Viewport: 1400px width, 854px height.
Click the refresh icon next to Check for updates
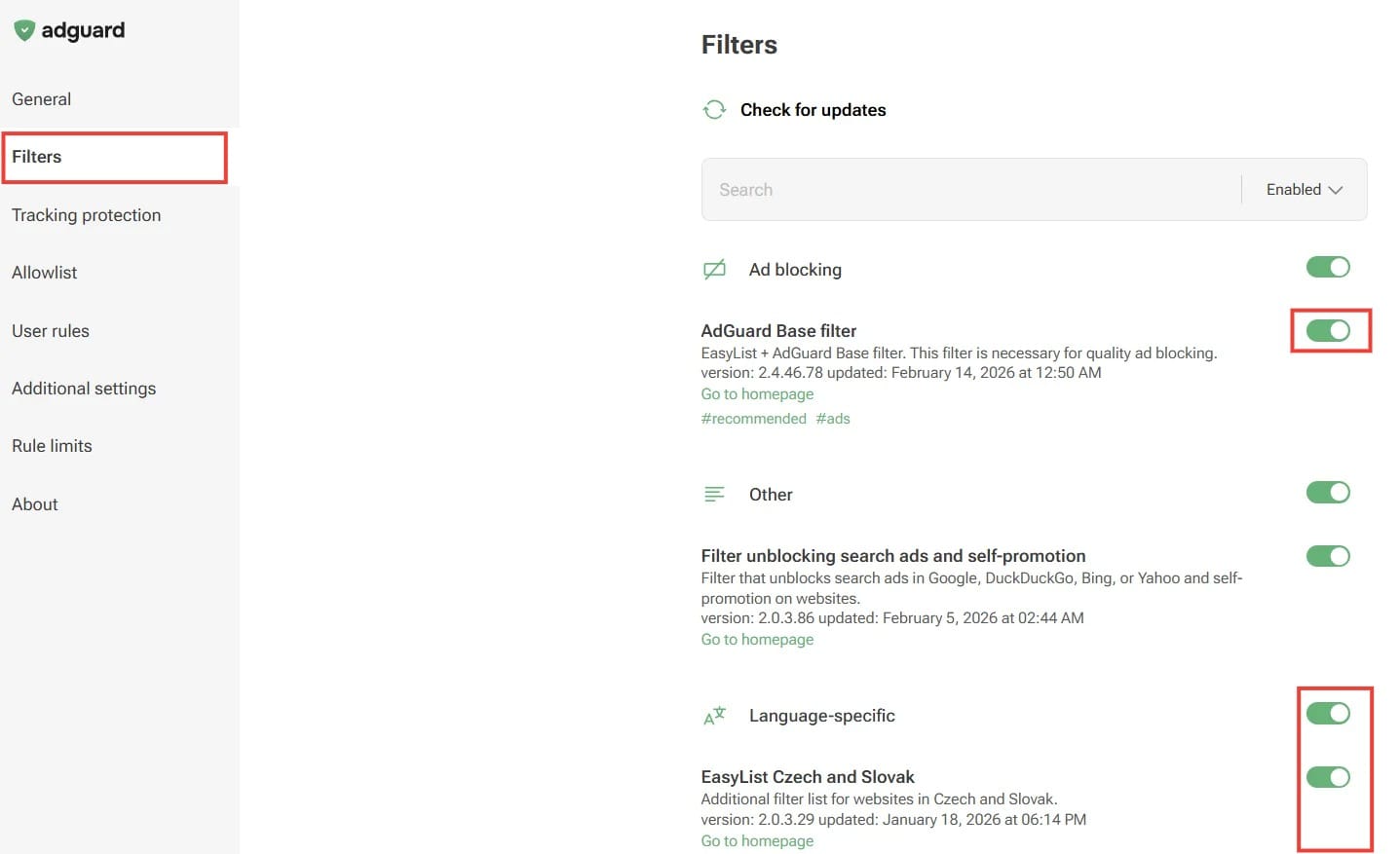coord(714,109)
